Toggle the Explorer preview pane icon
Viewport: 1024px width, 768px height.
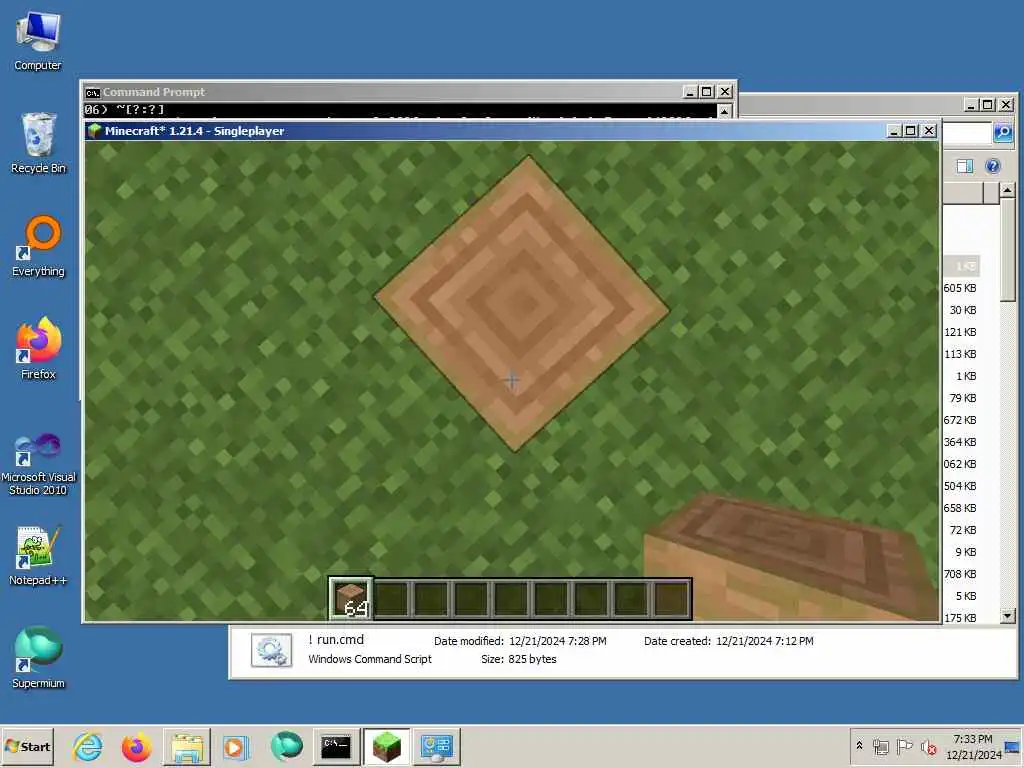[x=965, y=166]
